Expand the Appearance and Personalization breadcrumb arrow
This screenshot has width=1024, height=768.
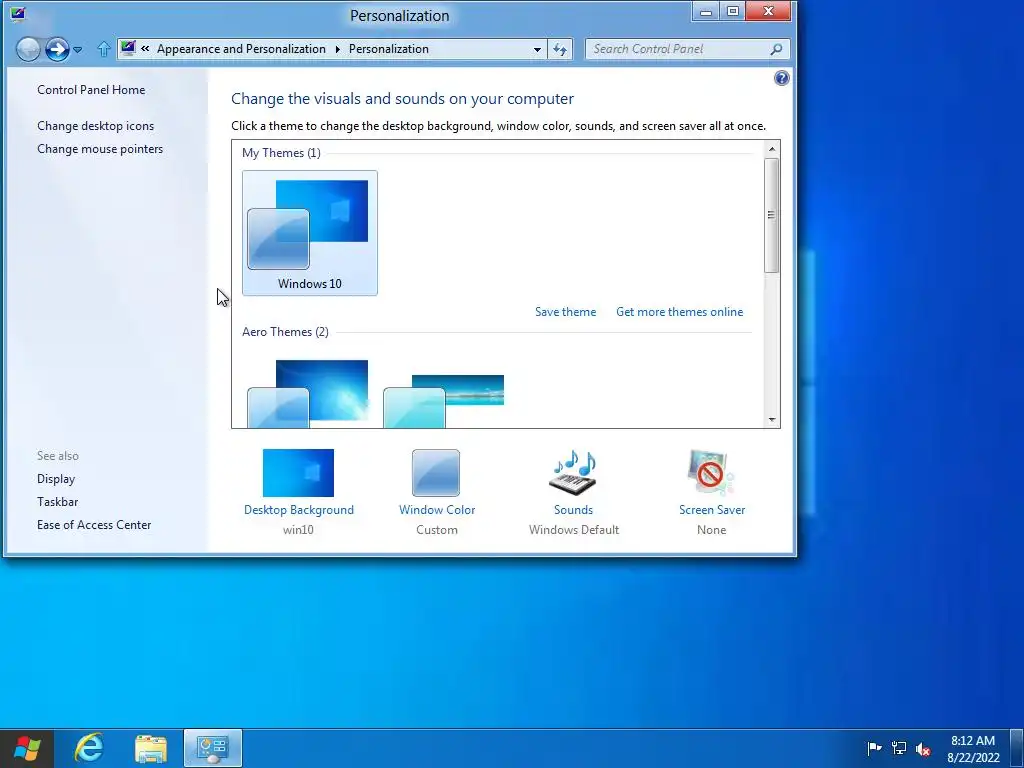[338, 49]
